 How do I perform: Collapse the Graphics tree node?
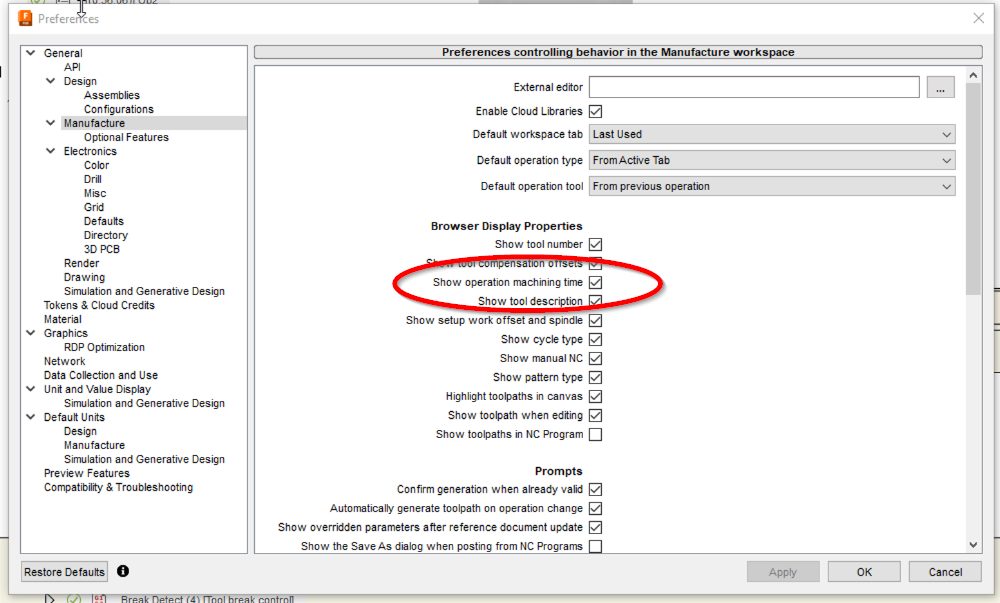click(31, 333)
